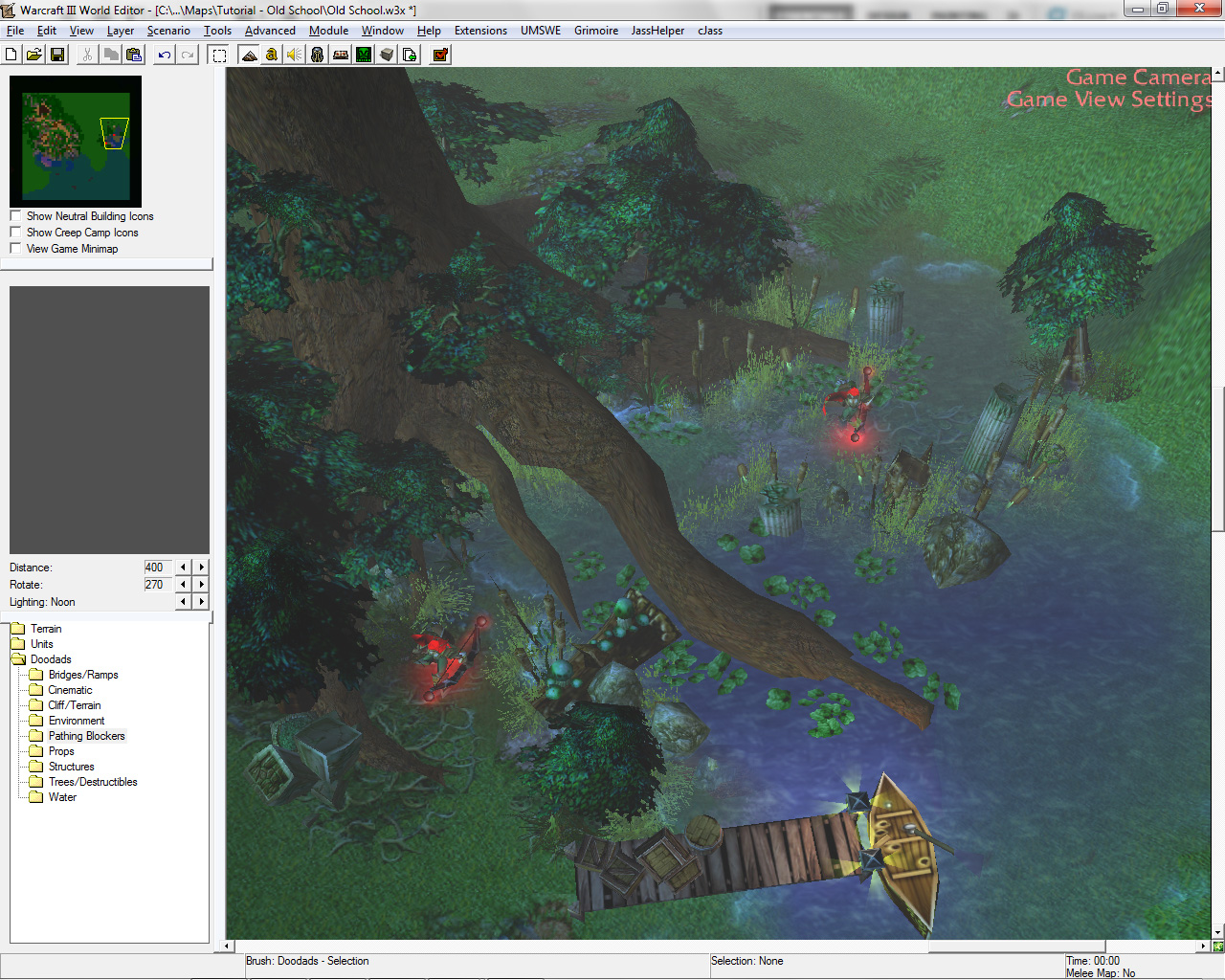The width and height of the screenshot is (1225, 980).
Task: Open the Grimoire menu
Action: (x=596, y=31)
